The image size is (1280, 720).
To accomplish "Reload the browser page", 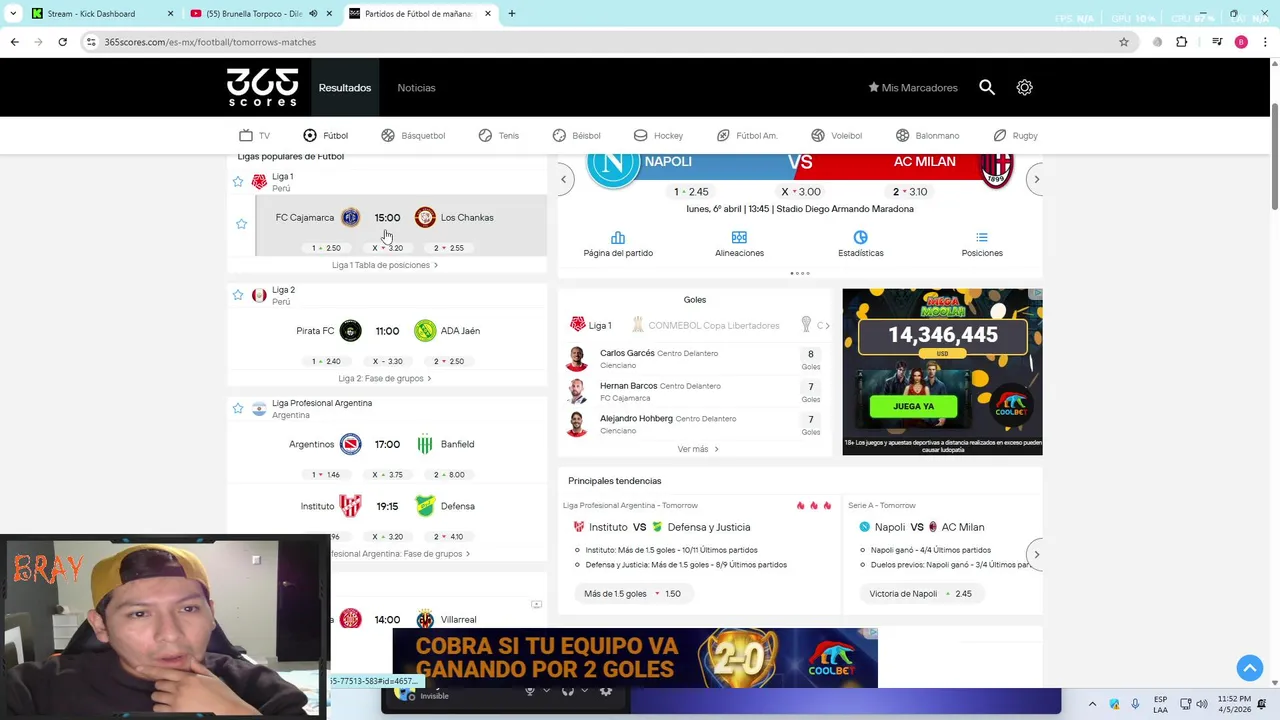I will click(62, 42).
